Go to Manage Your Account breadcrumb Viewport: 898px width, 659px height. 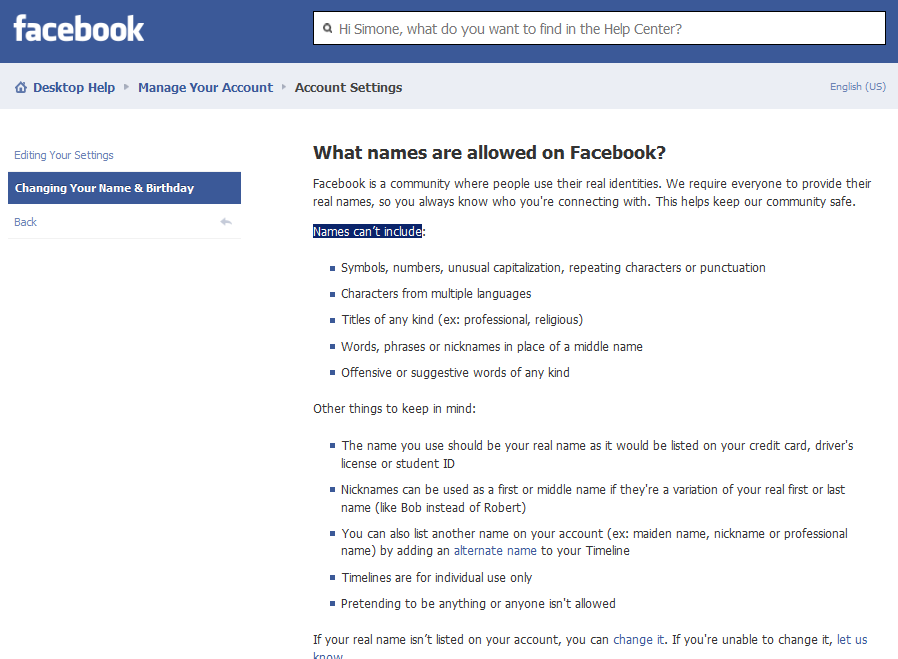[205, 88]
